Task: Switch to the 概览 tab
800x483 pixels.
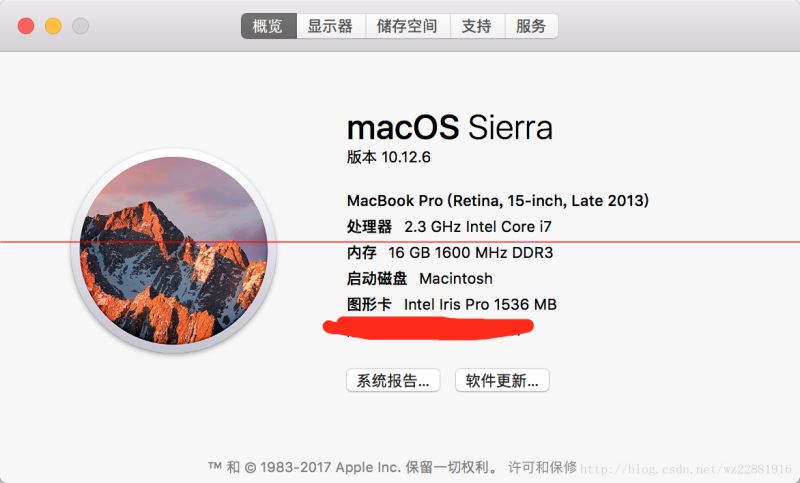Action: click(x=268, y=26)
